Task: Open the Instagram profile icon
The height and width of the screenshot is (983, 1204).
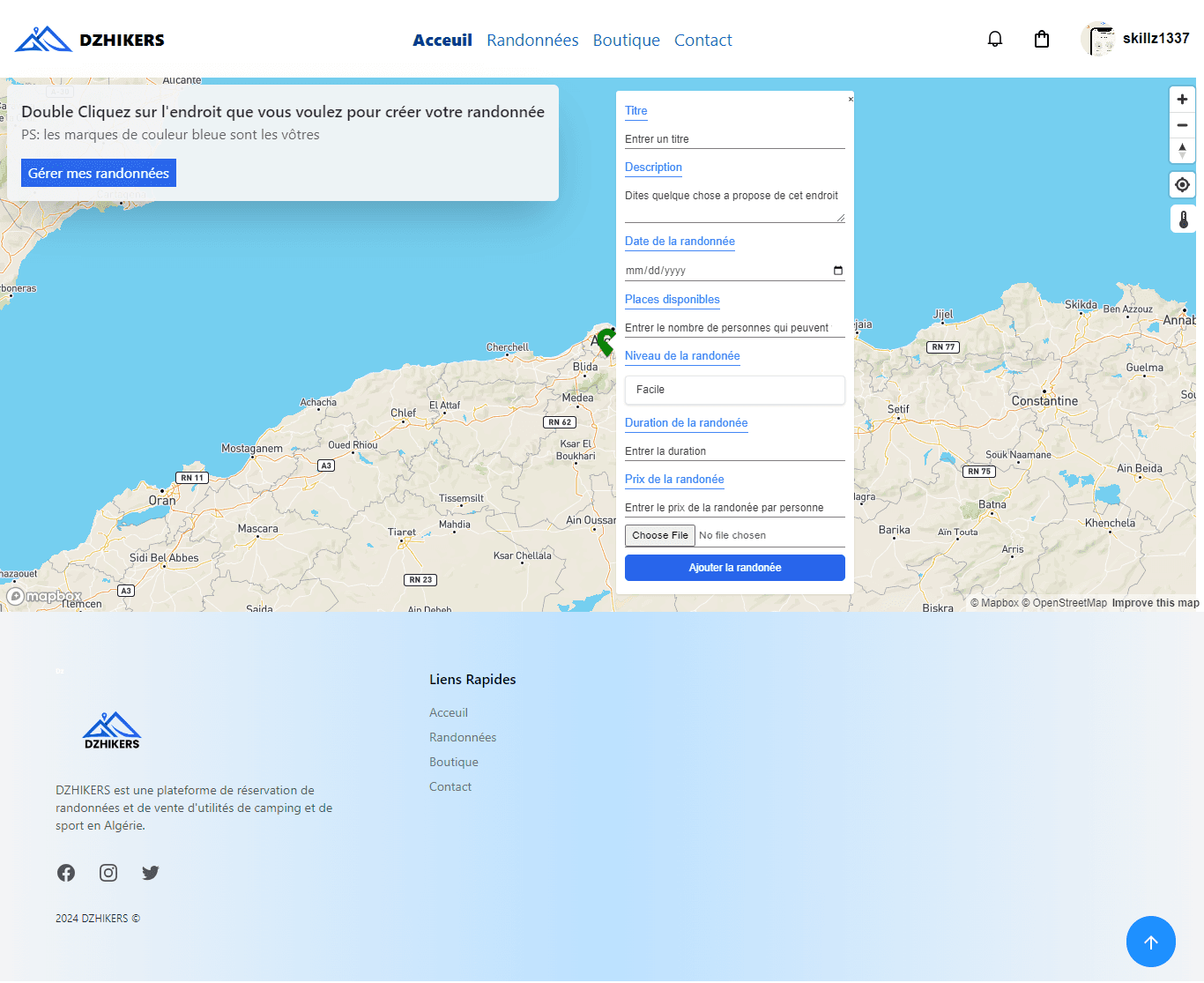Action: tap(108, 873)
